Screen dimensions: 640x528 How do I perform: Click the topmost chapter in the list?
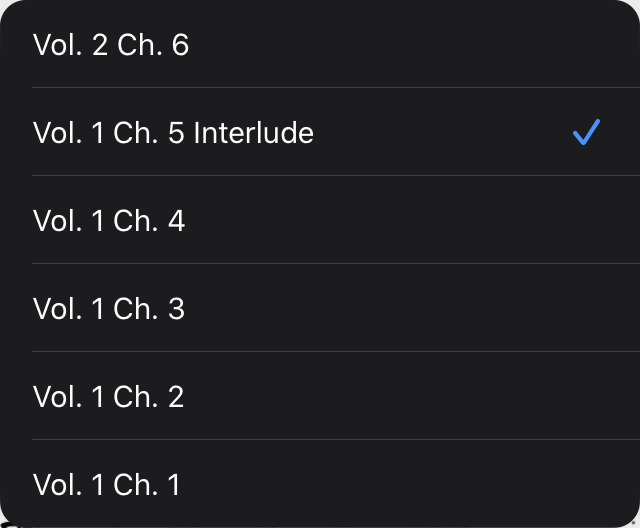pos(111,45)
